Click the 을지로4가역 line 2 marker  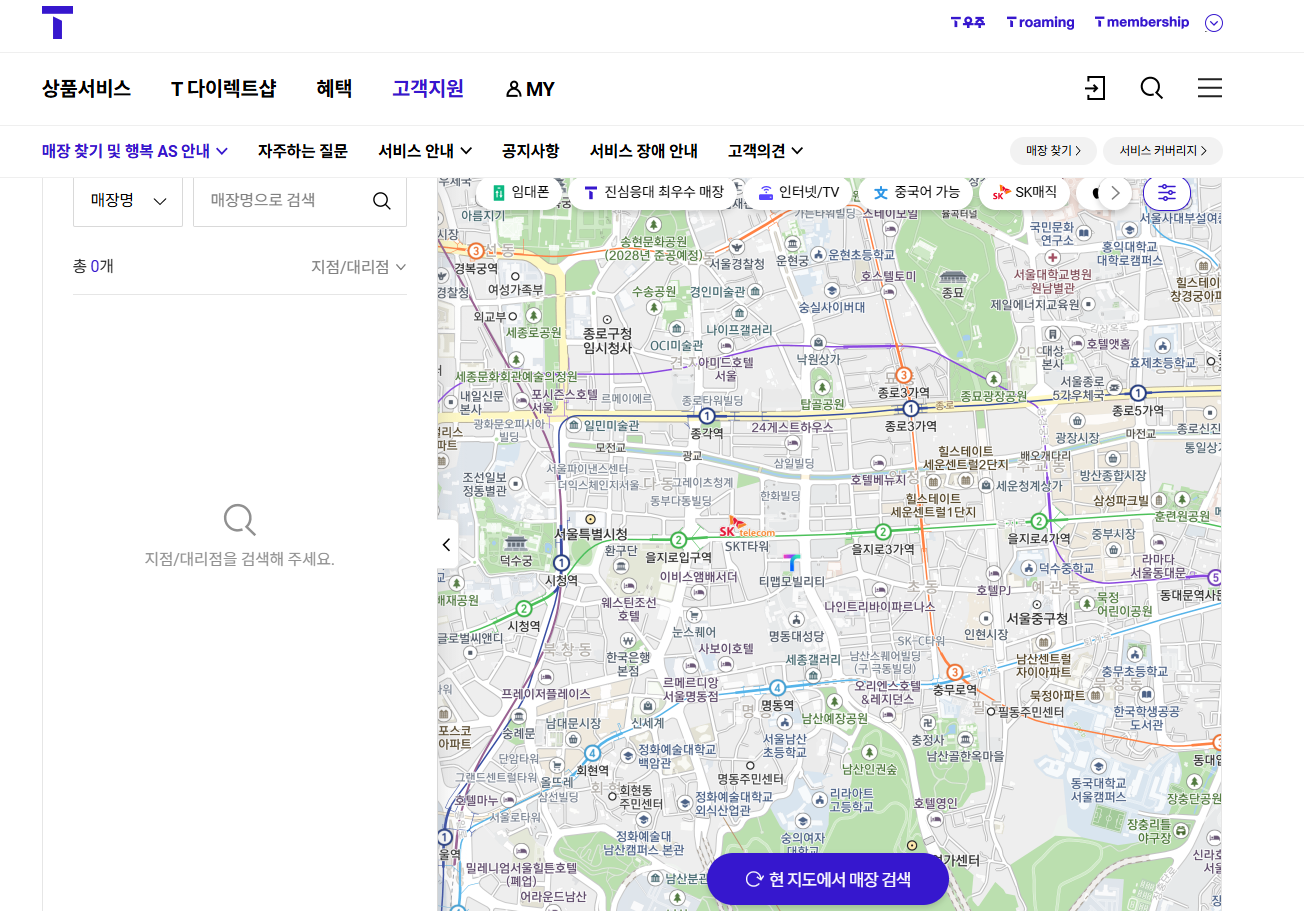click(x=1039, y=520)
